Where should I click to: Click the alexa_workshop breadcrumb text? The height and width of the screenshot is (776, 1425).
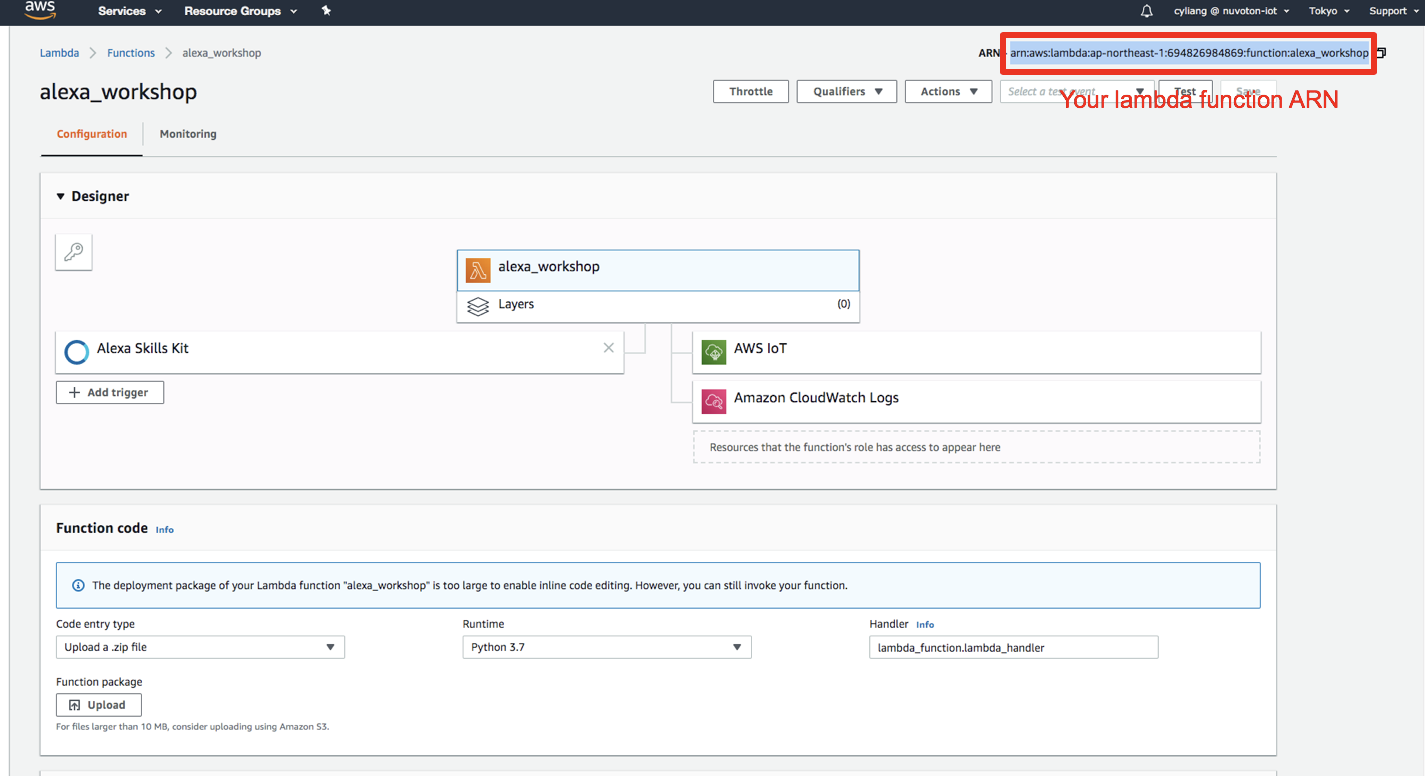(222, 53)
